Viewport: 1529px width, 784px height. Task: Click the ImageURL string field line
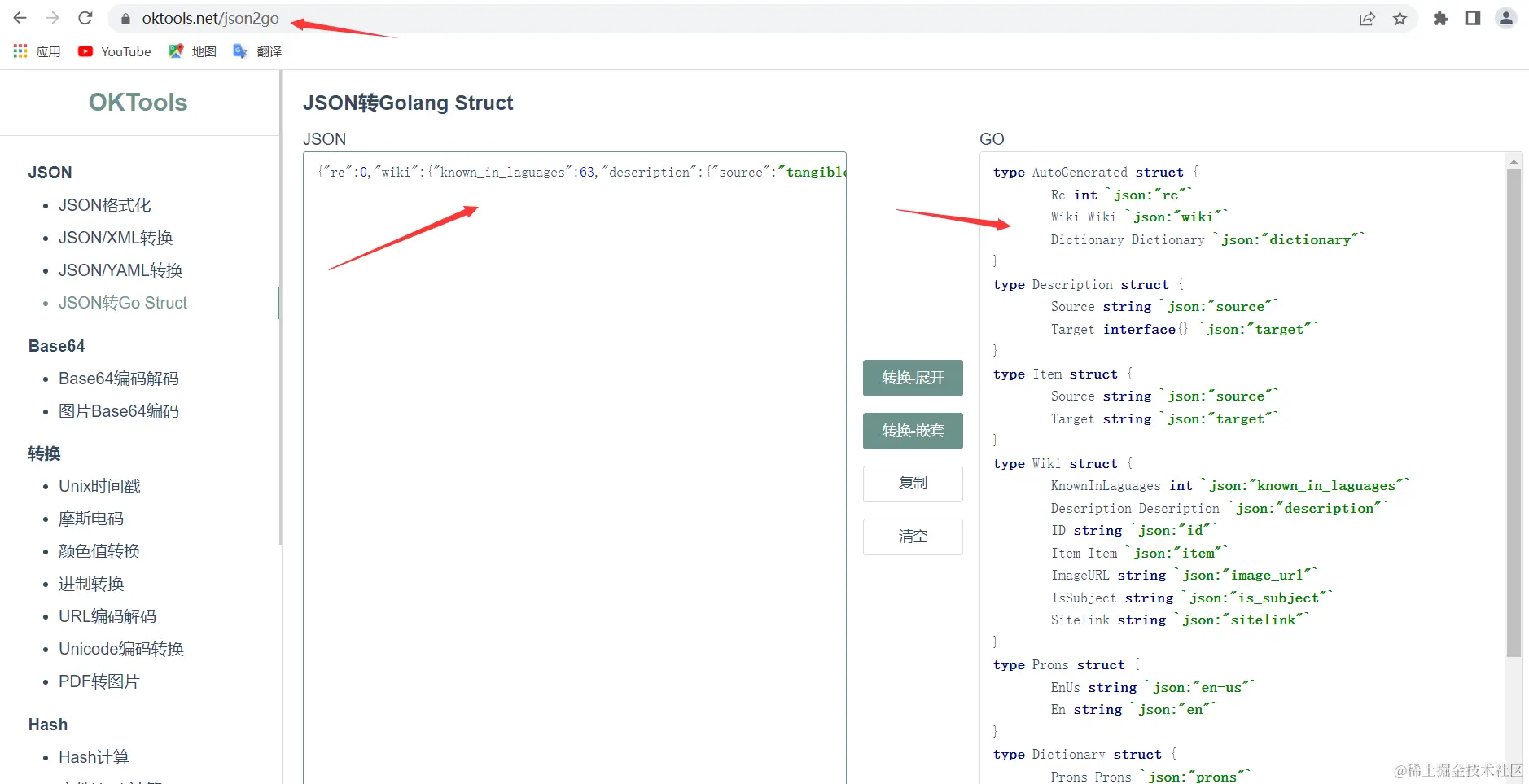tap(1184, 576)
